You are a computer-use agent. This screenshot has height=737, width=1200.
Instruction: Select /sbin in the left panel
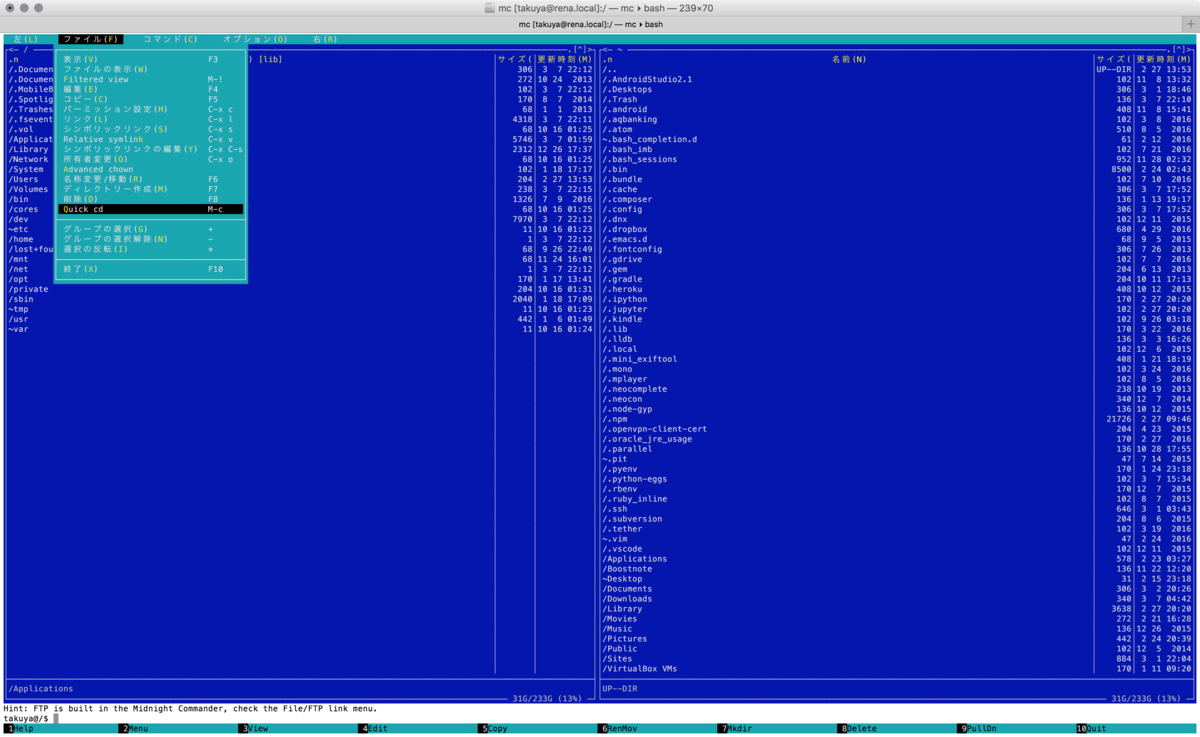click(300, 299)
